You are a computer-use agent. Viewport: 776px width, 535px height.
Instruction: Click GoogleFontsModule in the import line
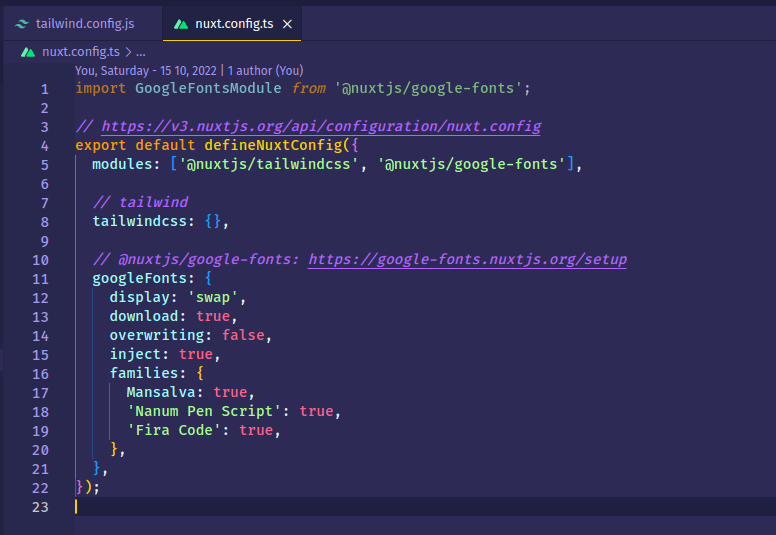click(x=208, y=88)
